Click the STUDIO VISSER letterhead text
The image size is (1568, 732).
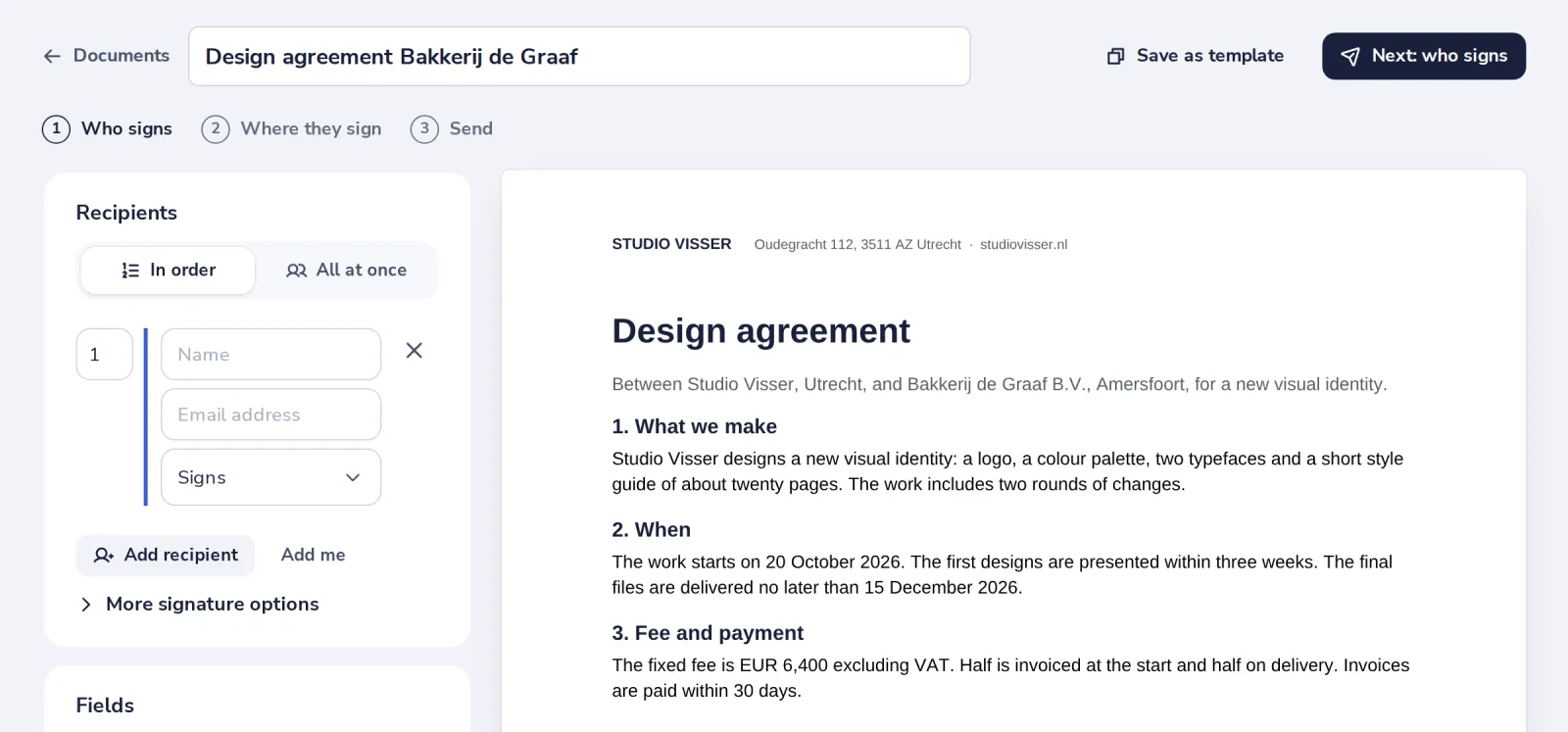(671, 244)
